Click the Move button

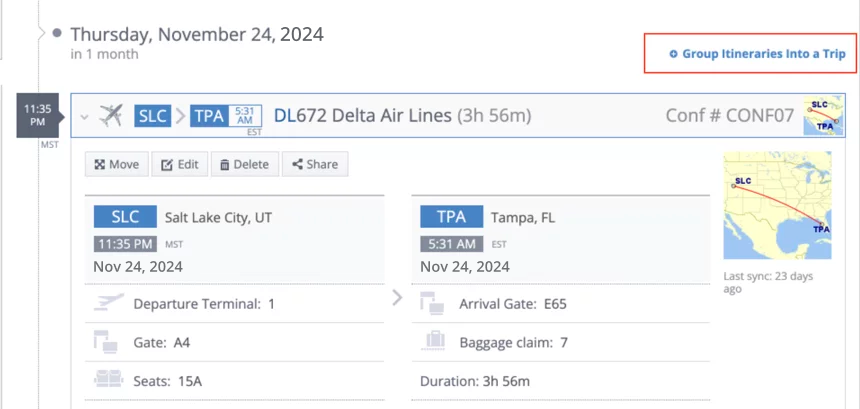(116, 164)
